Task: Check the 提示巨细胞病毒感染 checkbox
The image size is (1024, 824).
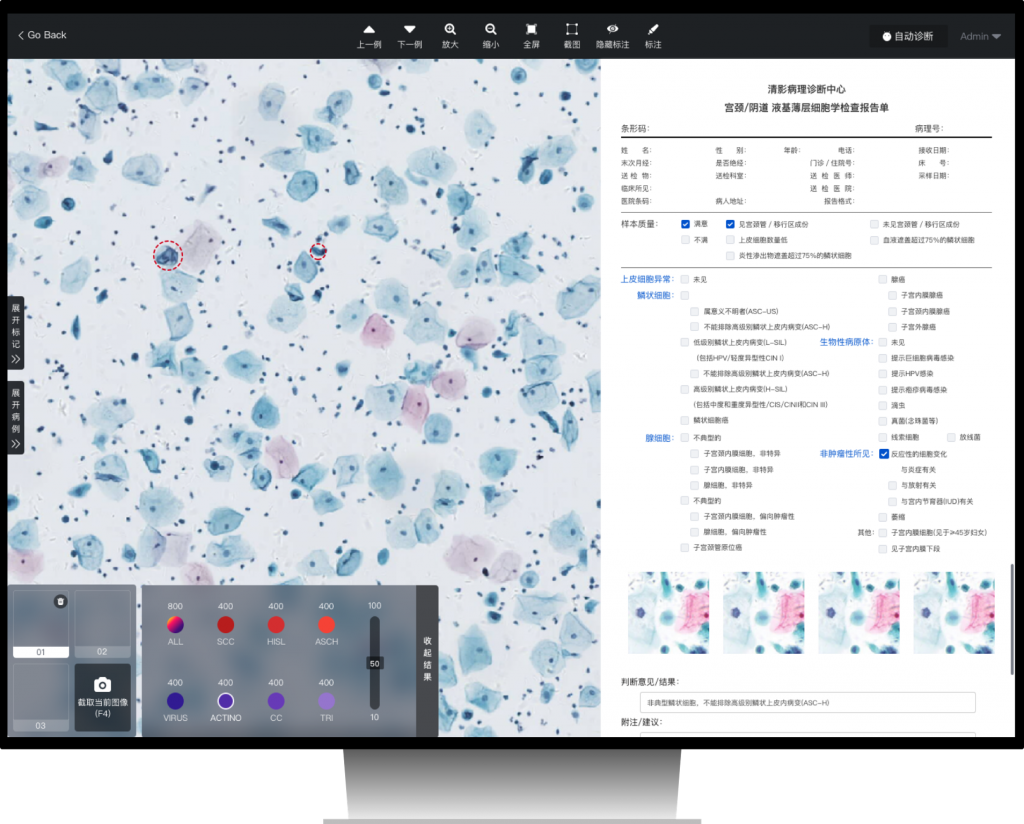Action: point(882,358)
